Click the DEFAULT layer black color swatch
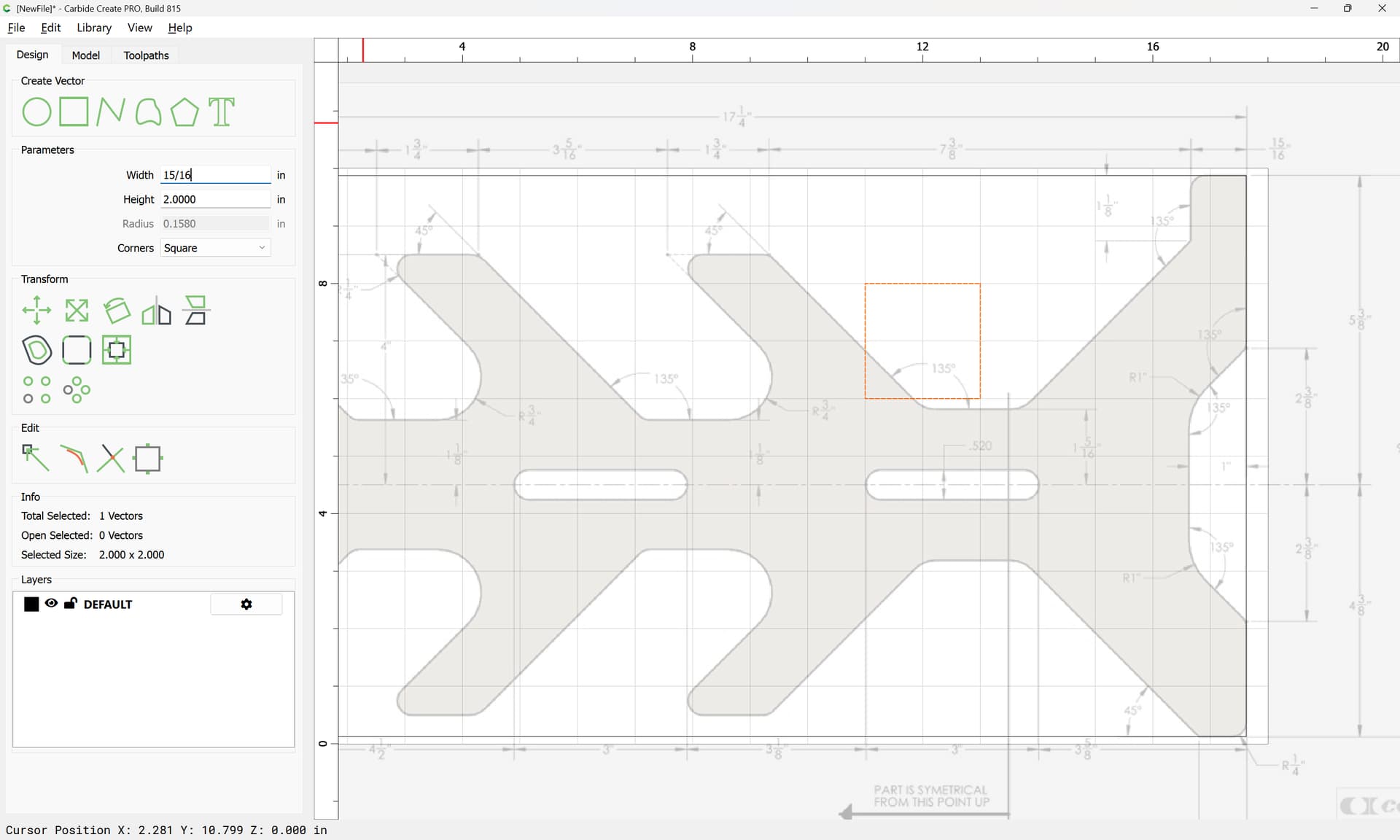Screen dimensions: 1400x840 point(31,604)
